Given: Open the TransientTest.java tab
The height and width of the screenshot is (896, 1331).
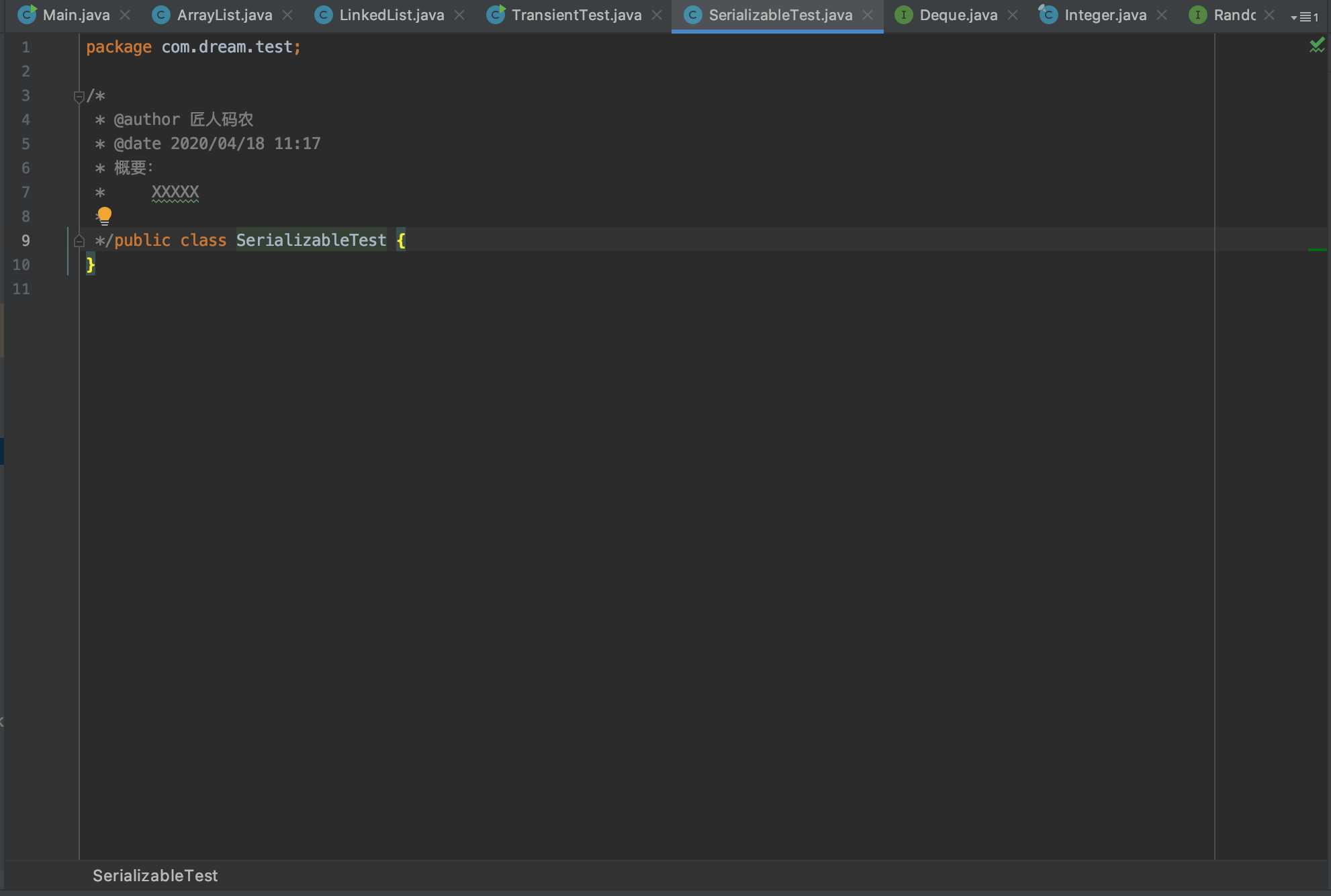Looking at the screenshot, I should [576, 15].
